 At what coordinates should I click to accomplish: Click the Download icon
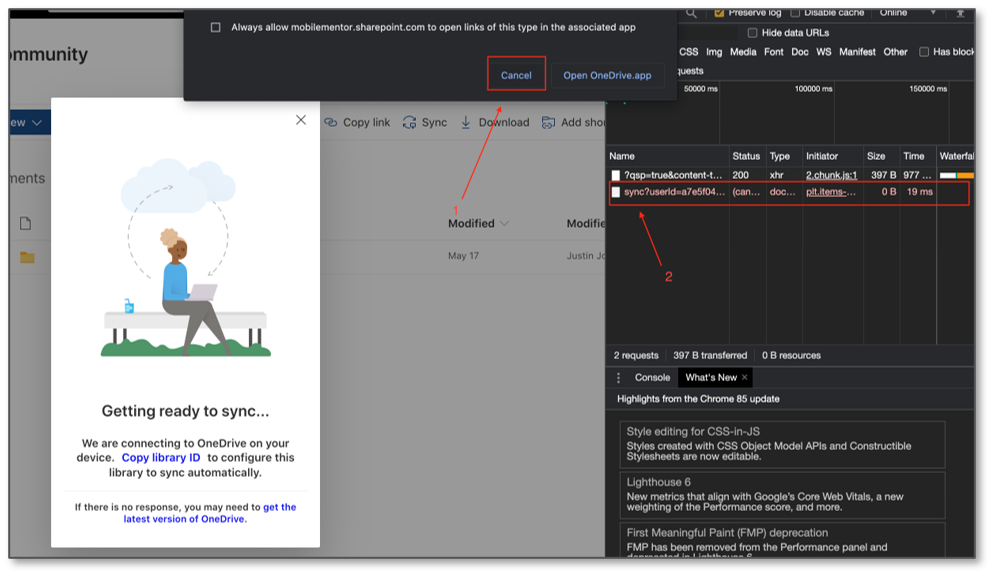tap(465, 122)
